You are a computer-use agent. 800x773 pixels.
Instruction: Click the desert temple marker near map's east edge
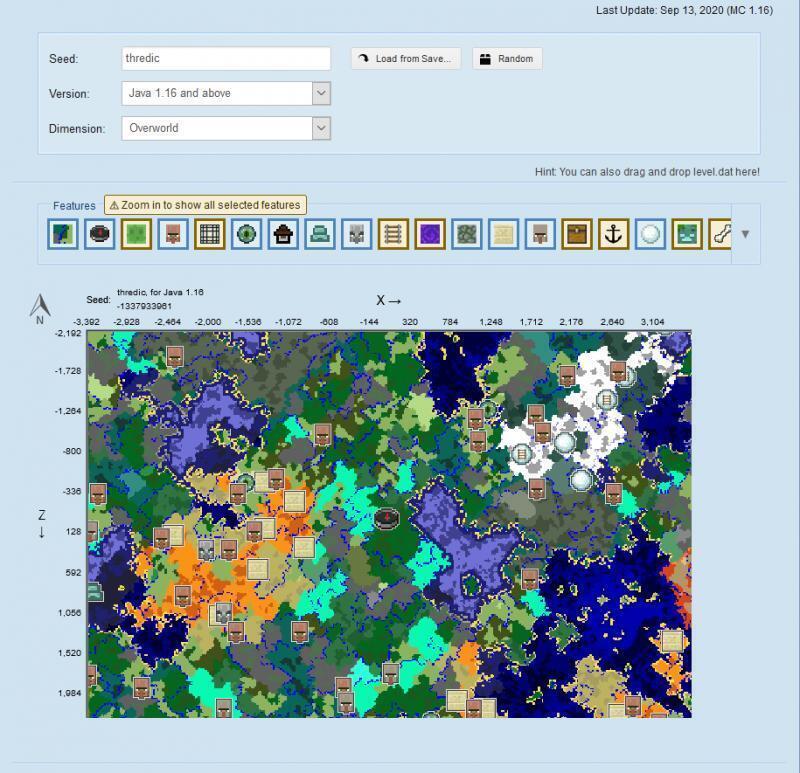click(672, 641)
